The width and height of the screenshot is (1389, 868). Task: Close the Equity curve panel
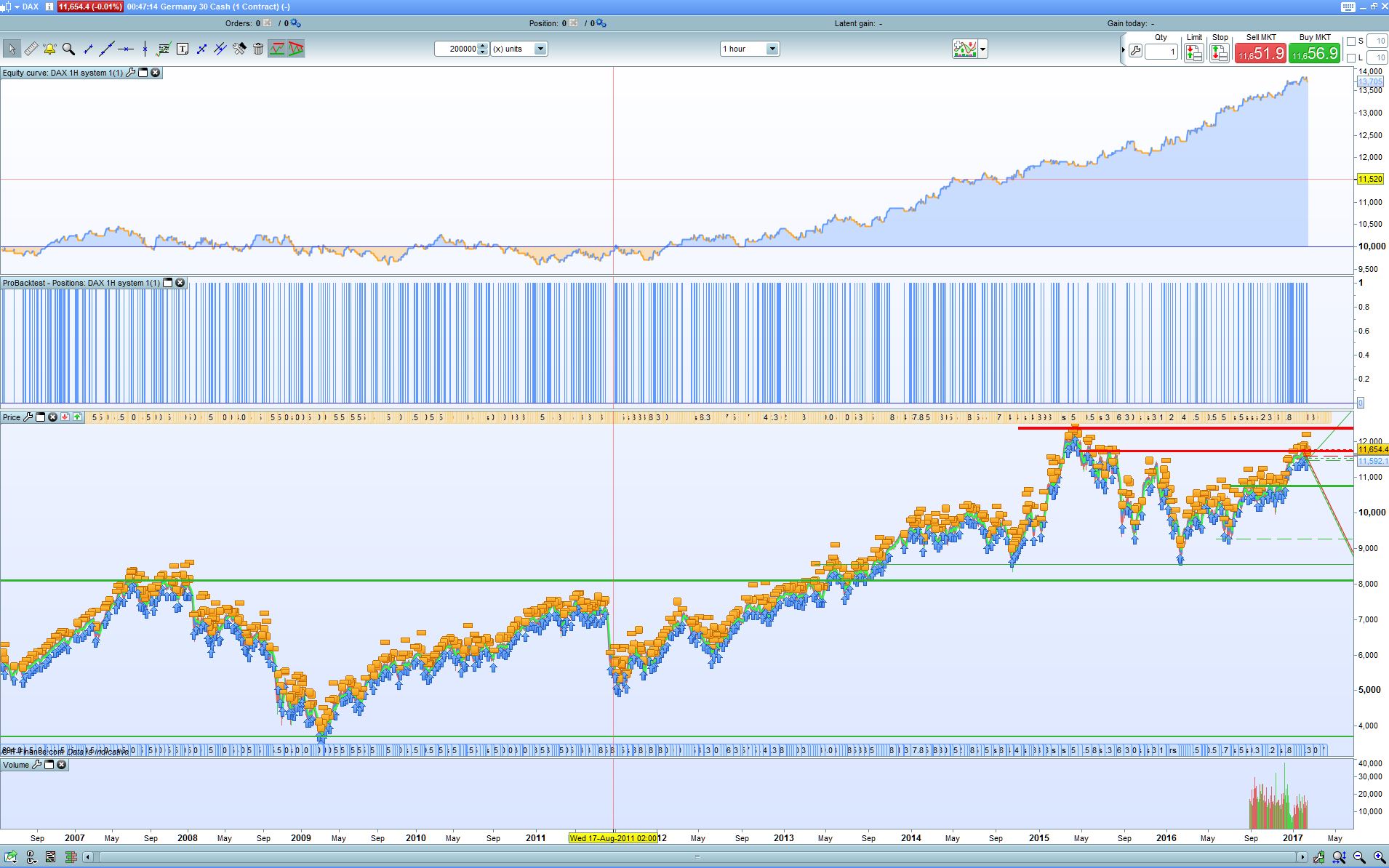click(x=155, y=73)
